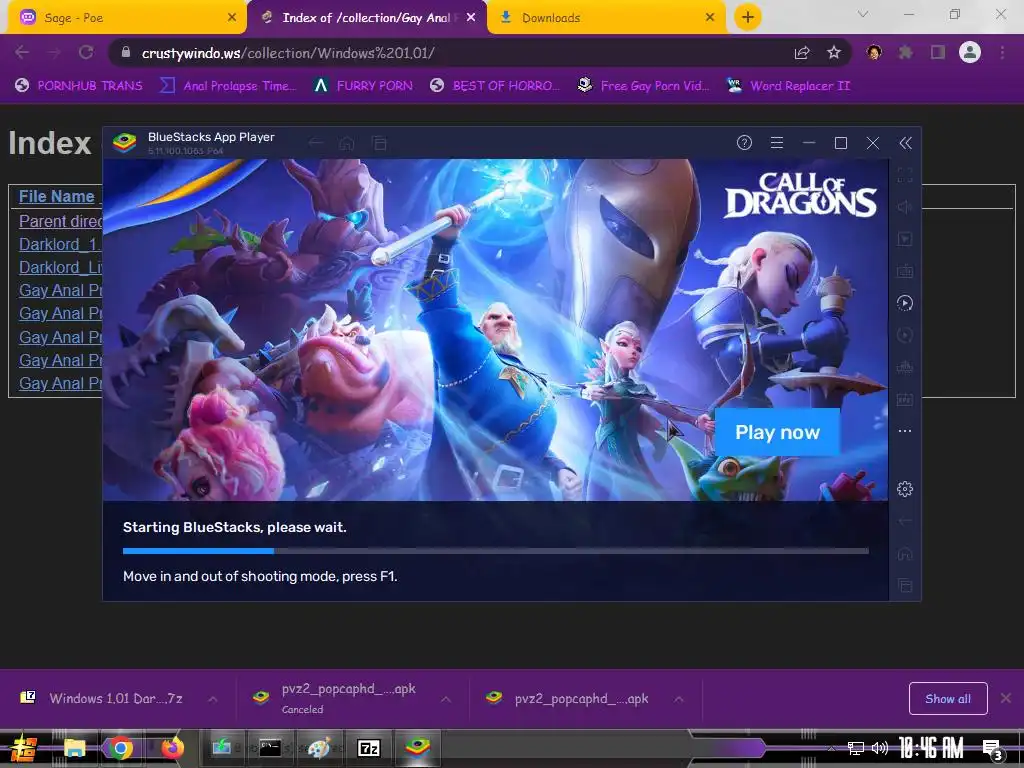Open a new browser tab
1024x768 pixels.
[x=748, y=17]
